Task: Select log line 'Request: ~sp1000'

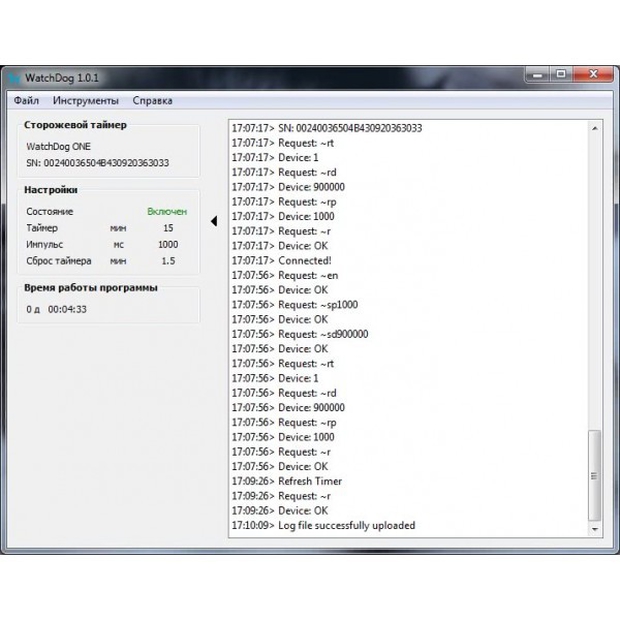Action: tap(295, 305)
